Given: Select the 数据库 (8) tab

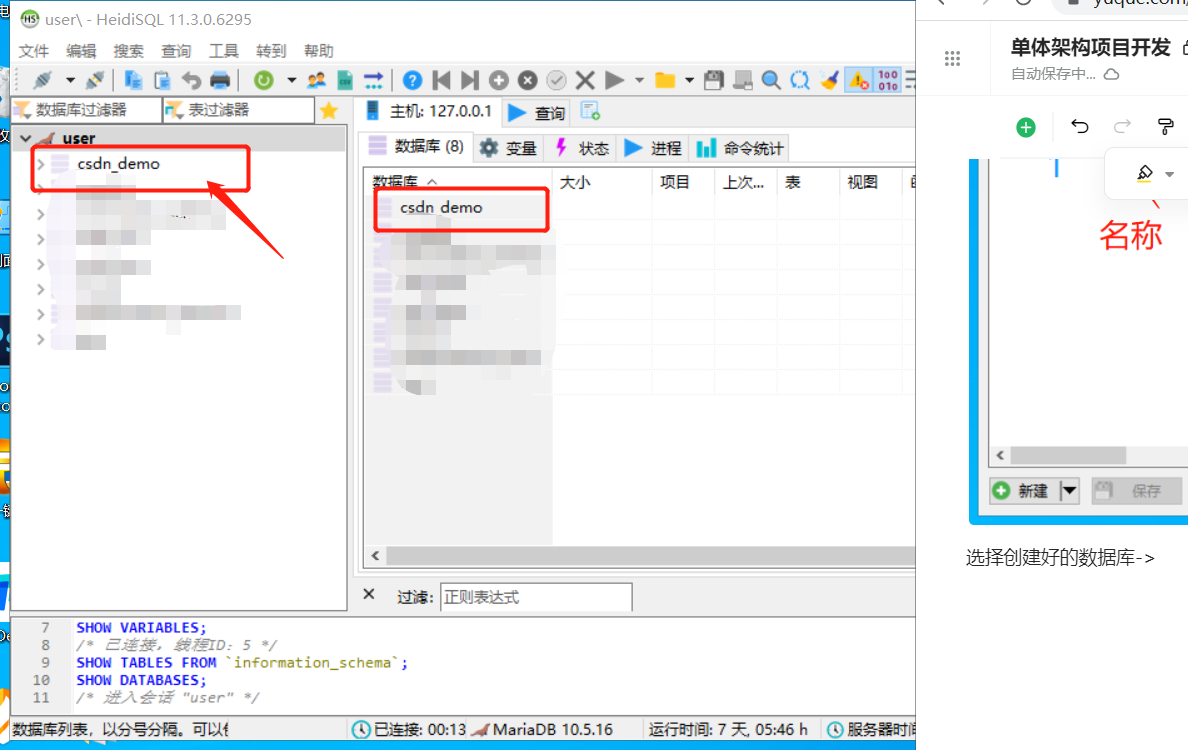Looking at the screenshot, I should (x=416, y=146).
